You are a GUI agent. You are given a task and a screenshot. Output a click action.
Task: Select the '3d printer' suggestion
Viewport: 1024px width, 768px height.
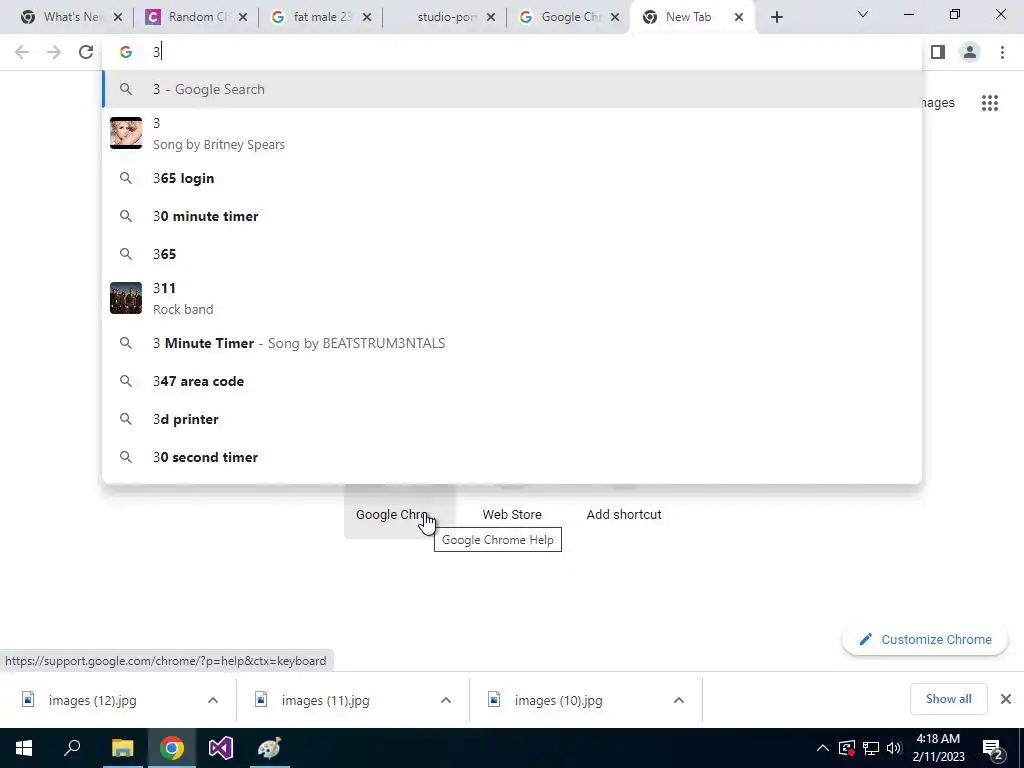[512, 419]
